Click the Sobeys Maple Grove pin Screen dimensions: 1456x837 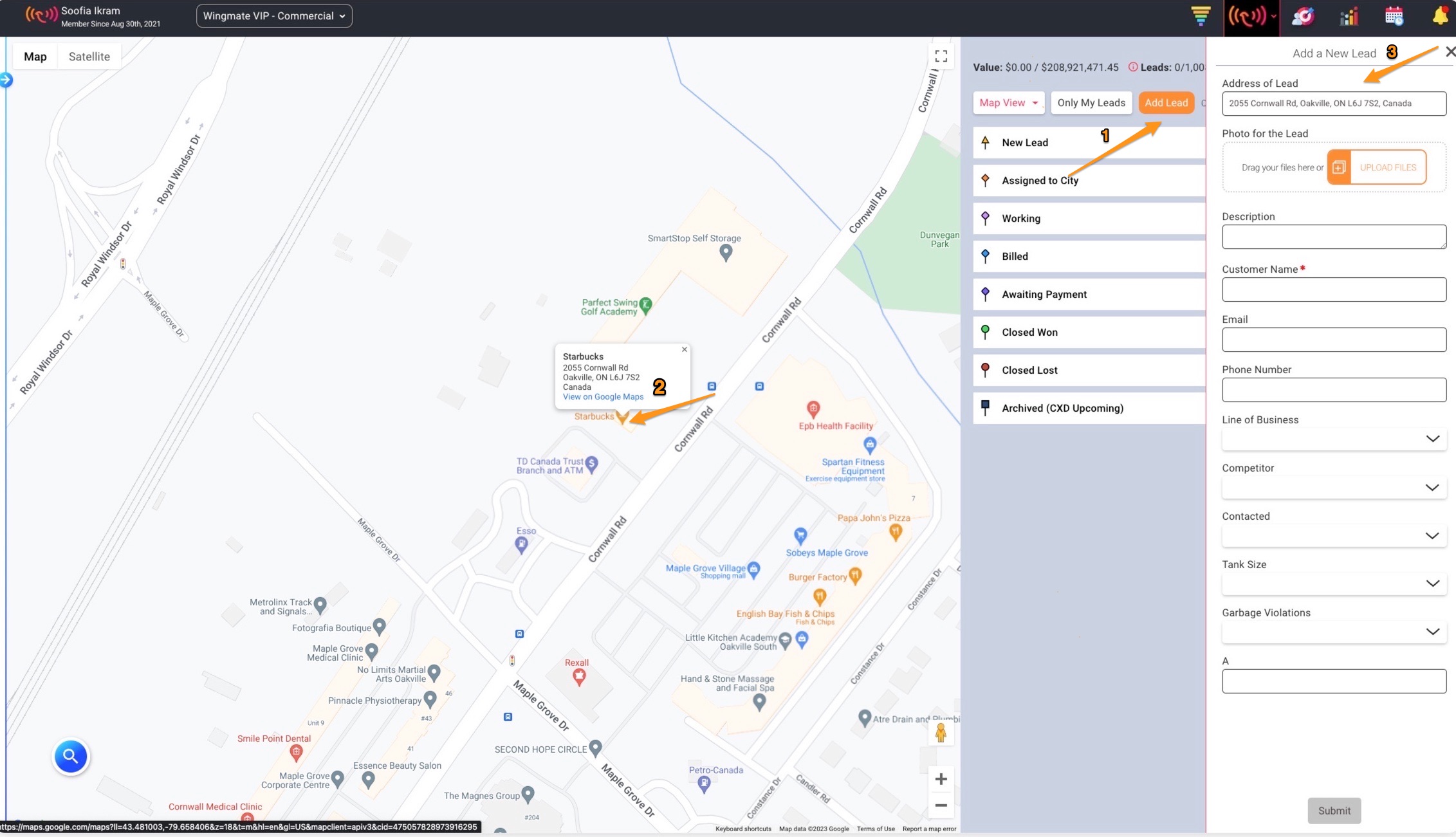point(800,536)
